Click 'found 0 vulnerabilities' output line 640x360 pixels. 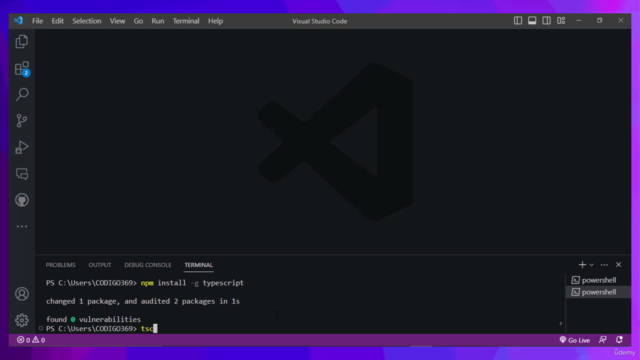click(x=93, y=319)
